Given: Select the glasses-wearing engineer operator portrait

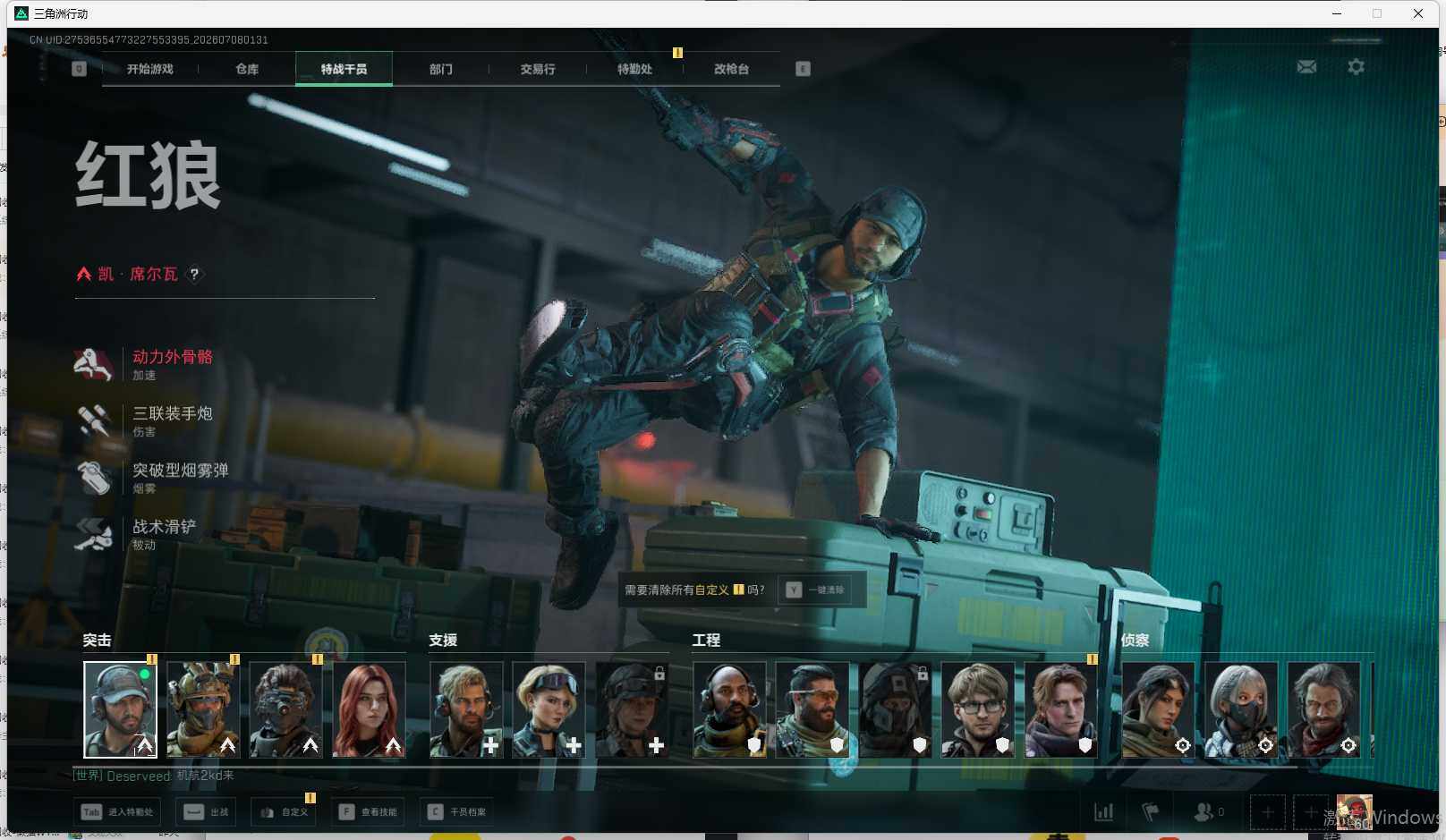Looking at the screenshot, I should point(978,709).
